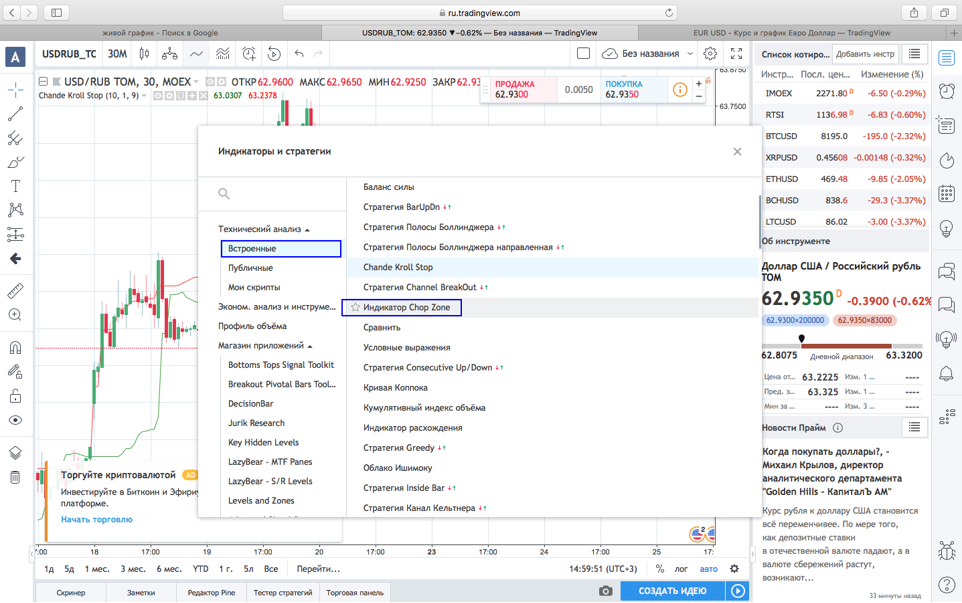Toggle the magnet mode
The image size is (962, 603).
pos(15,347)
